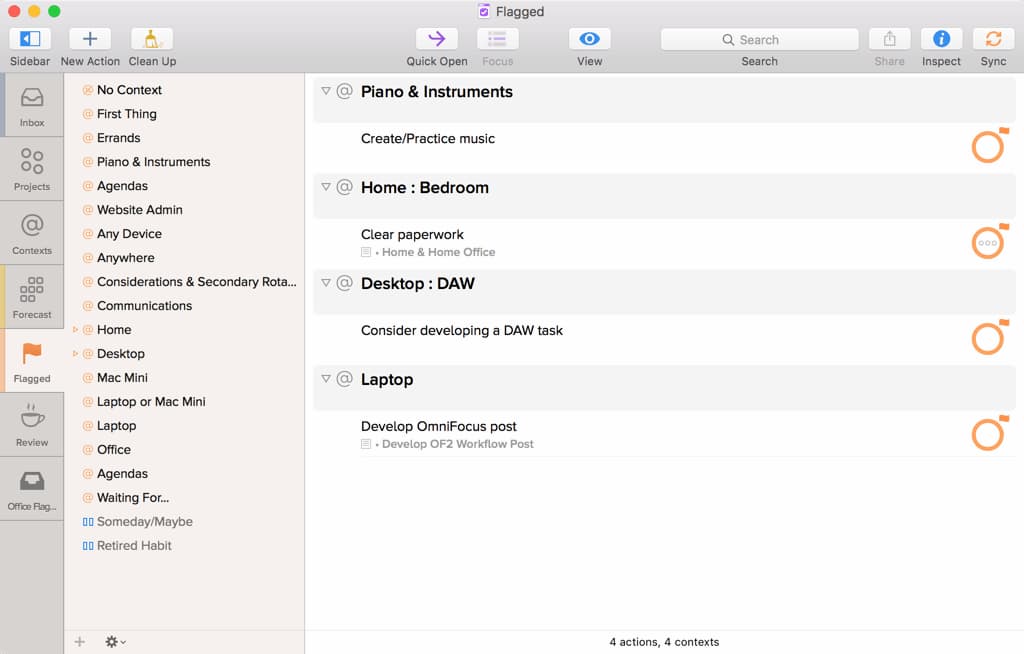The width and height of the screenshot is (1024, 654).
Task: Switch to the Projects perspective tab
Action: [x=32, y=169]
